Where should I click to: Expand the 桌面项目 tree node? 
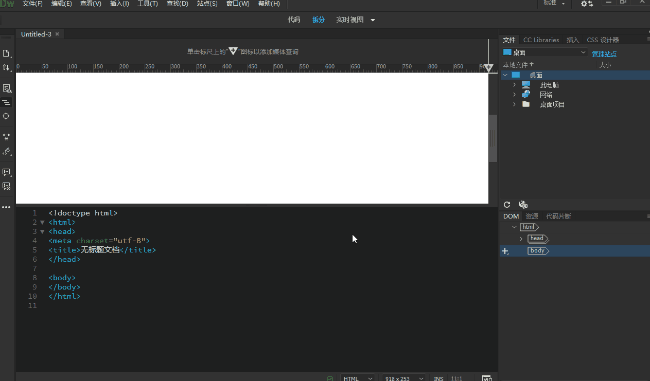[514, 104]
